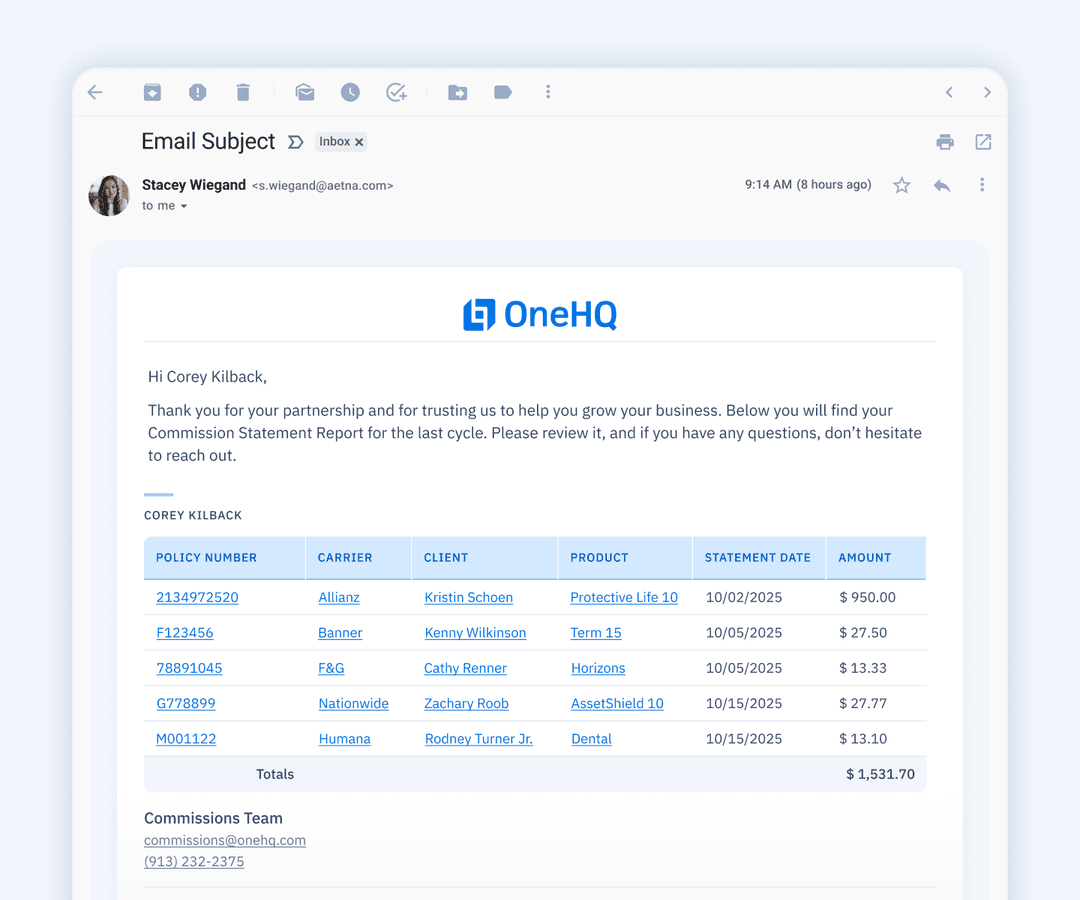
Task: Report the email as spam
Action: coord(197,92)
